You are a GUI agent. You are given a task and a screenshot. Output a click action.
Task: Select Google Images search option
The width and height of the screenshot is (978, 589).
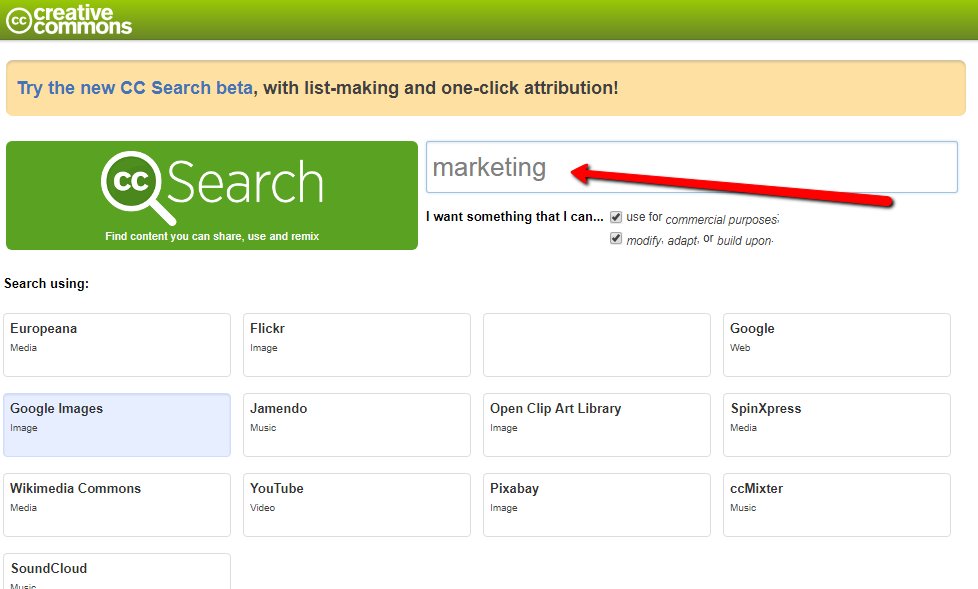tap(117, 425)
